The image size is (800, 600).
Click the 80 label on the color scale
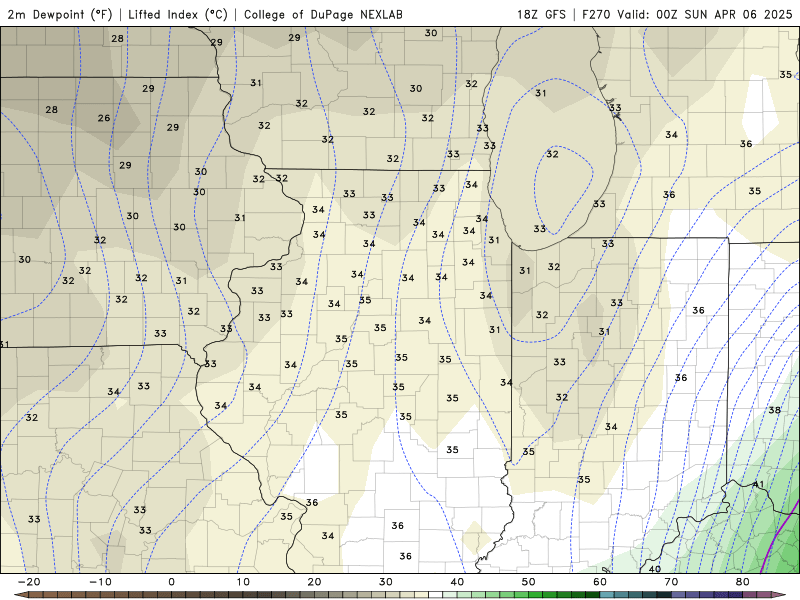743,582
